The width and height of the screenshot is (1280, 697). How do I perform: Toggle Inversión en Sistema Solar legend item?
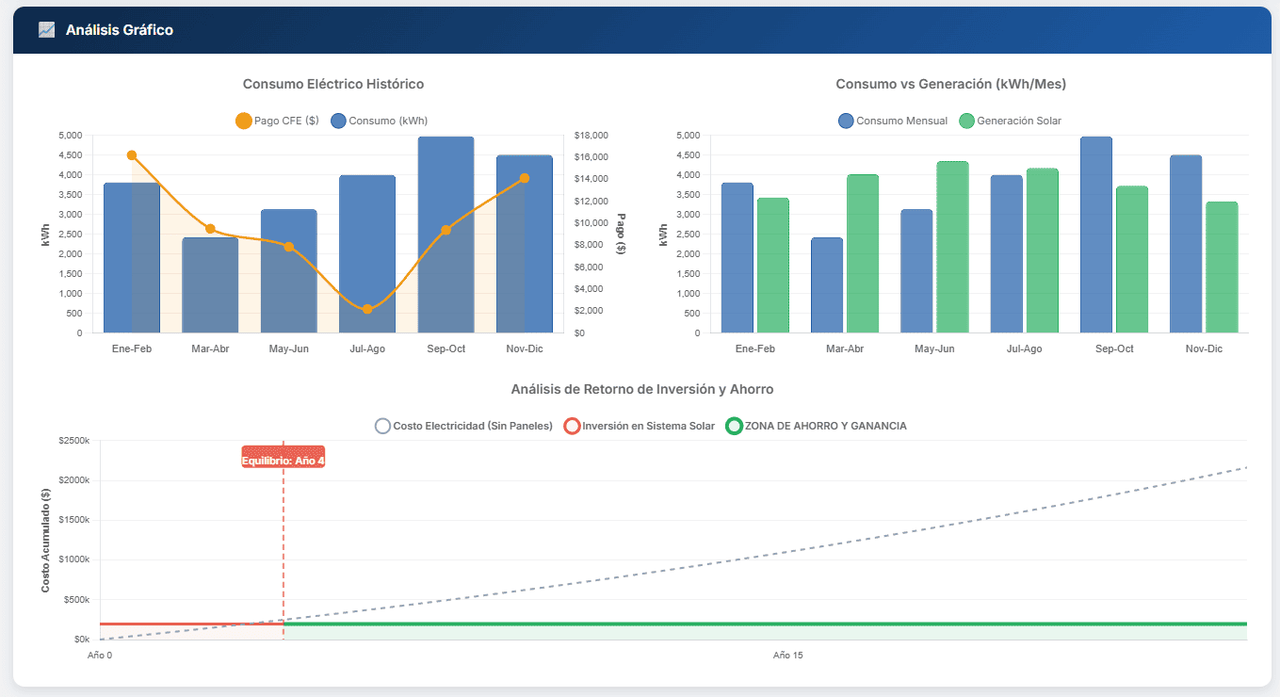[x=640, y=426]
